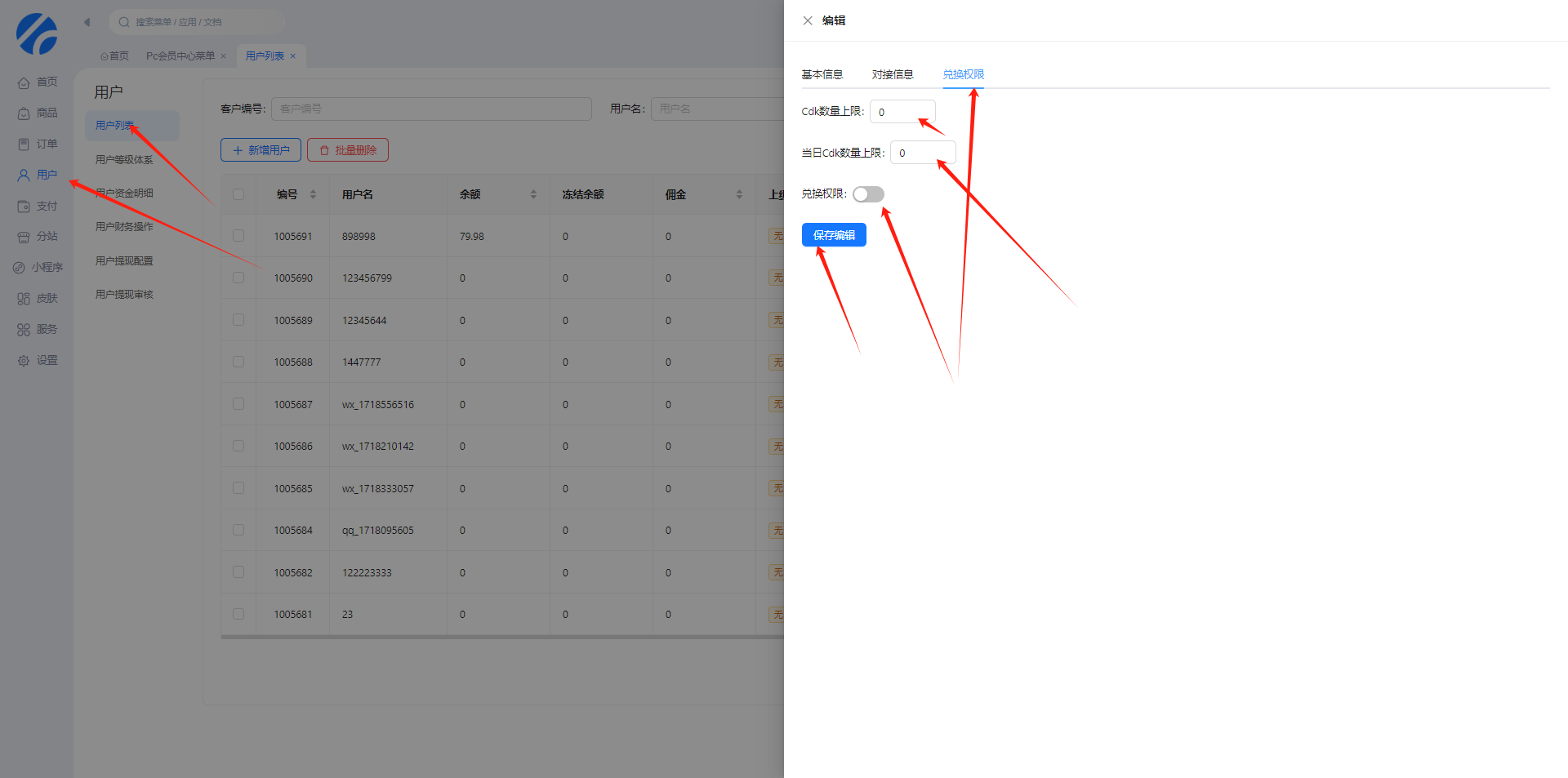Screen dimensions: 1568x778
Task: Switch to the 对接信息 tab
Action: click(892, 74)
